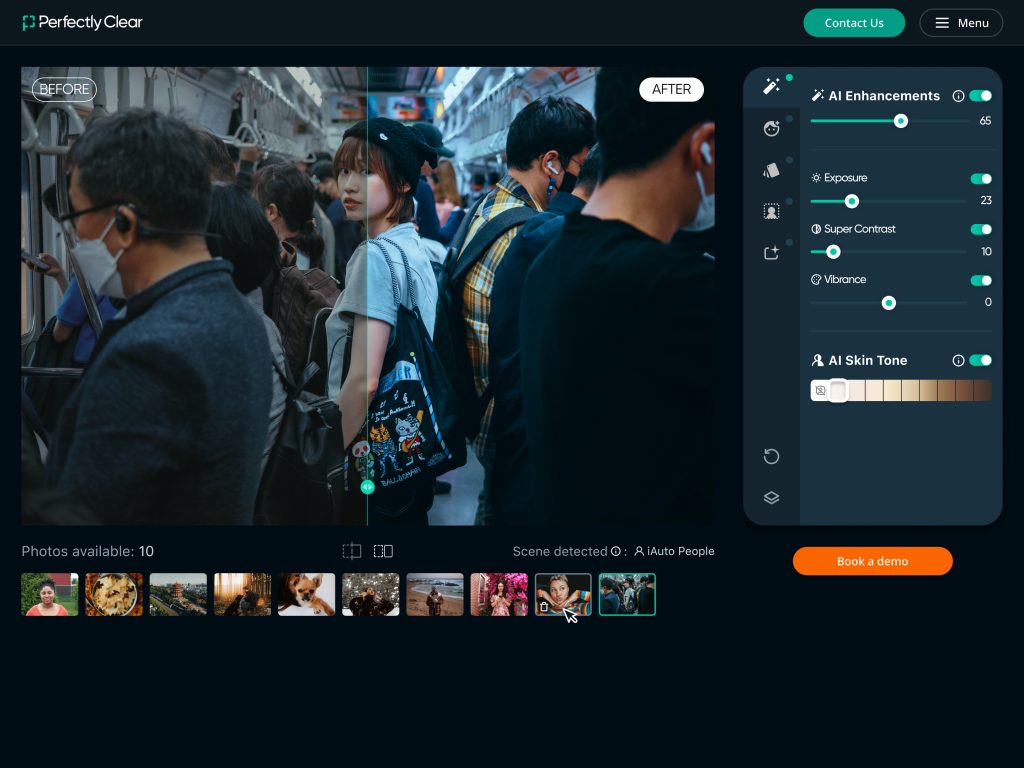Click the reset adjustments circular arrow icon

771,457
